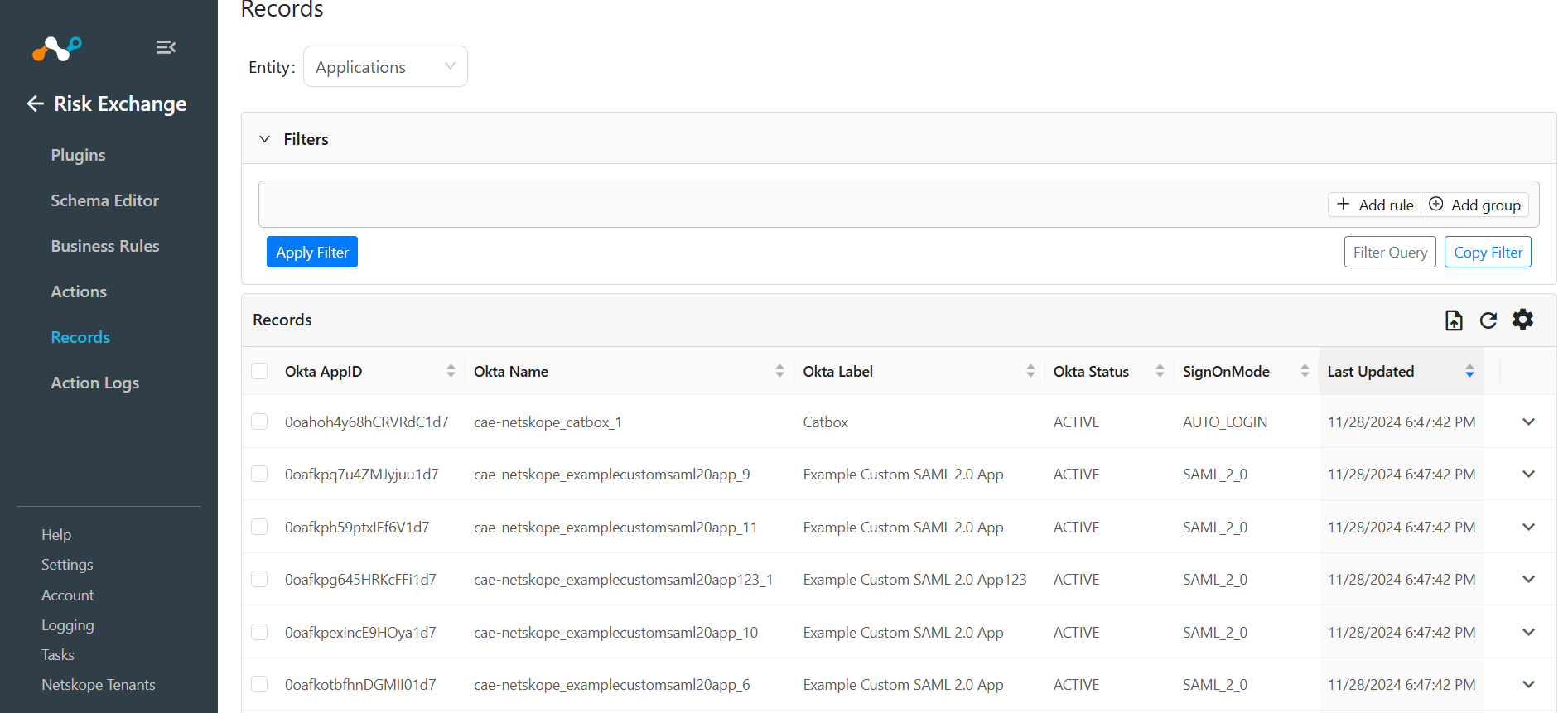Click the AppID 0oafkotbfhnDGMlI01d7 cell
Image resolution: width=1568 pixels, height=713 pixels.
[x=360, y=684]
